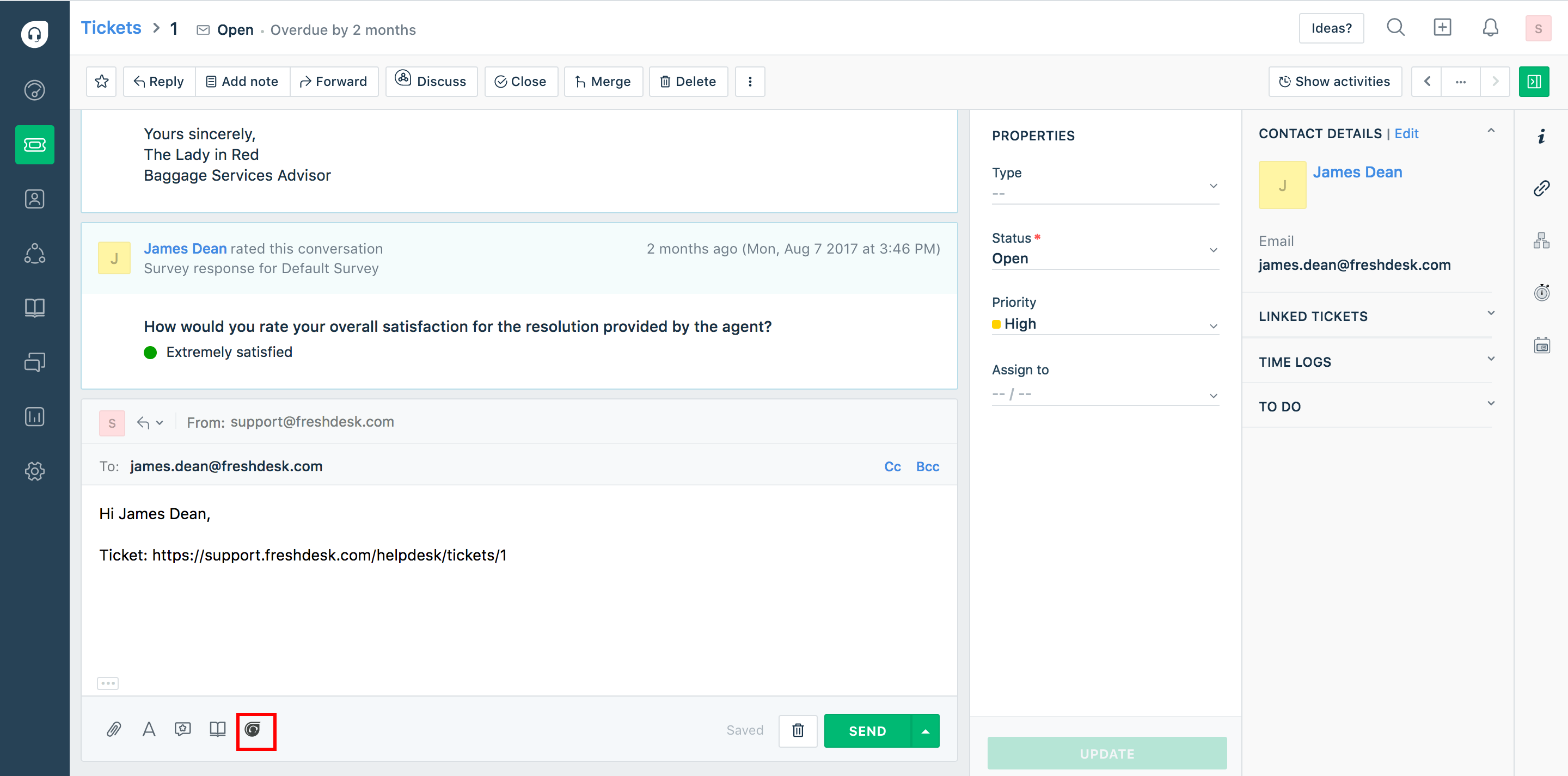Open the notifications bell

click(x=1490, y=27)
